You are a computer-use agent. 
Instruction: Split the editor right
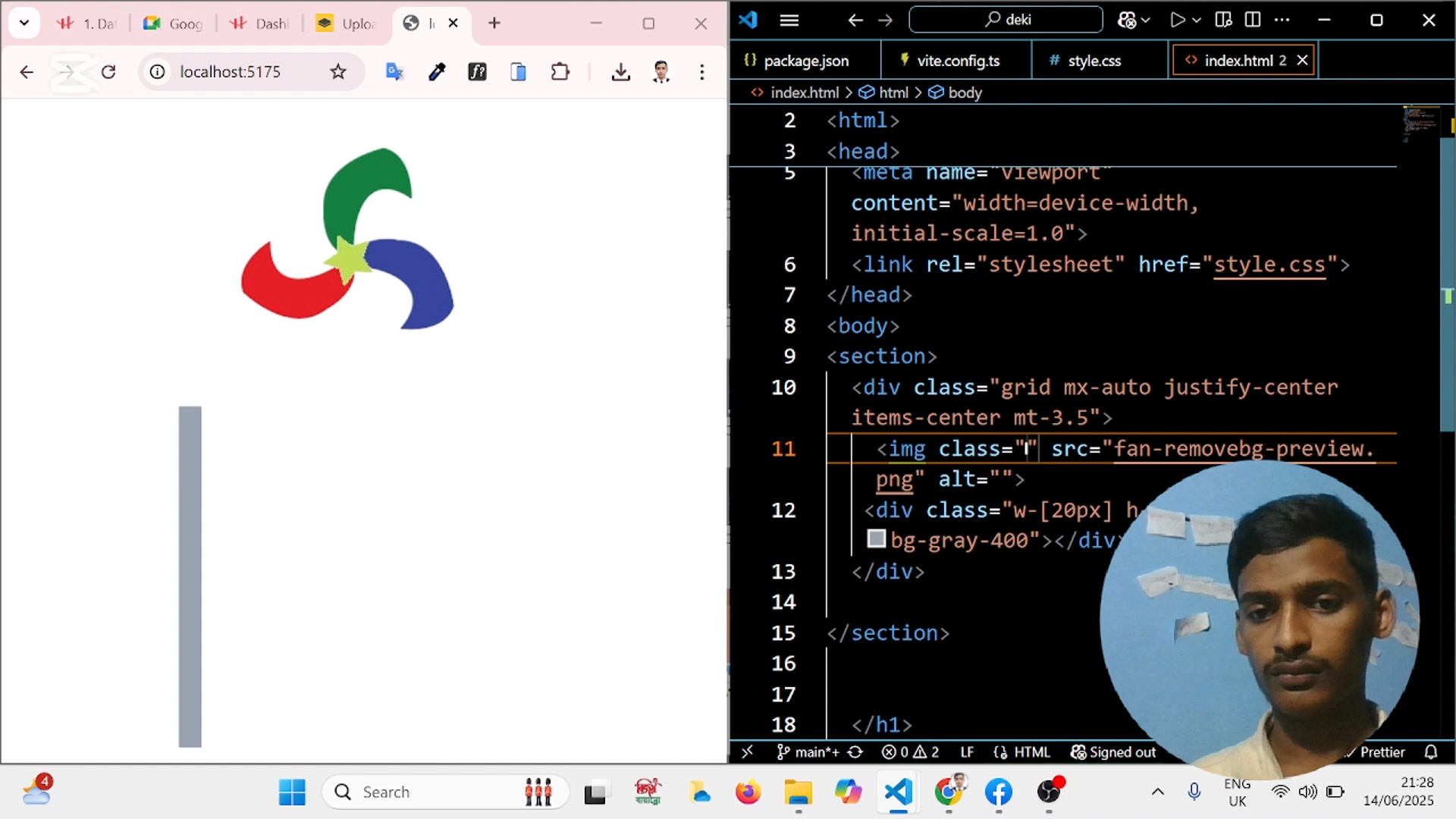click(x=1253, y=20)
